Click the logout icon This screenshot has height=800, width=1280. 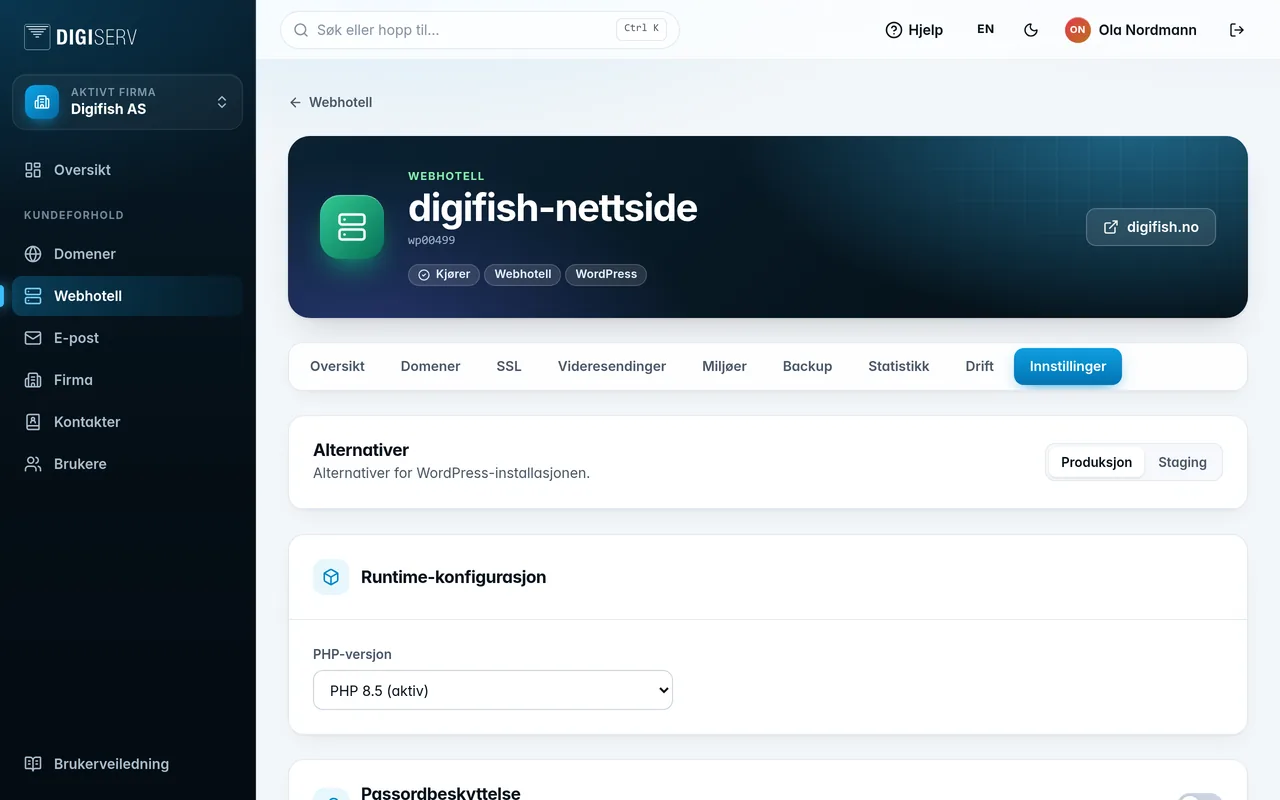1237,30
